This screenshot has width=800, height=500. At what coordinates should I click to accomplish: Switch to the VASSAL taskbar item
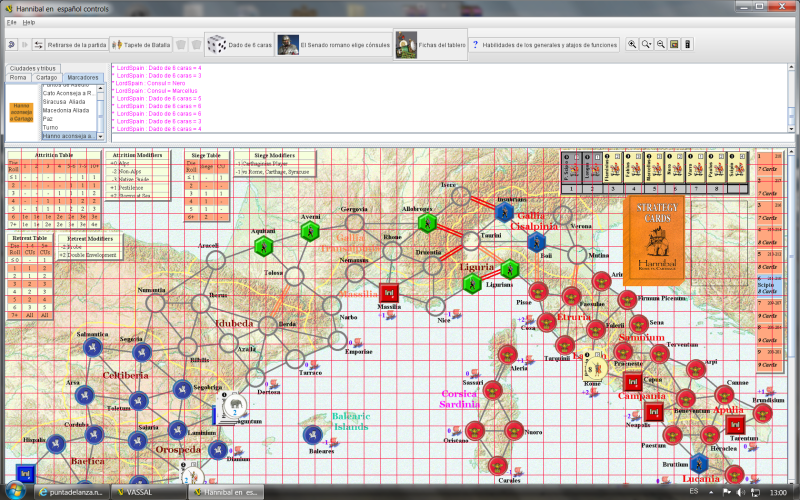click(148, 492)
